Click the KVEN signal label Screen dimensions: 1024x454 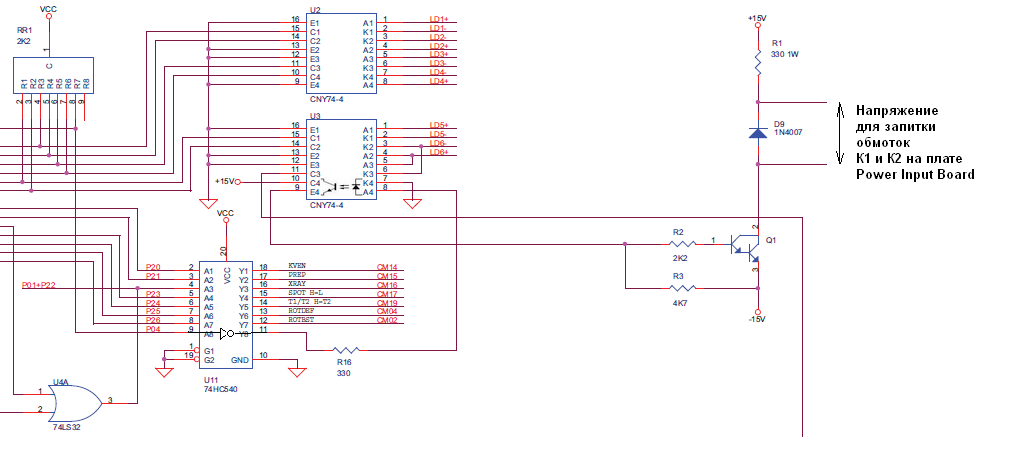[x=298, y=266]
